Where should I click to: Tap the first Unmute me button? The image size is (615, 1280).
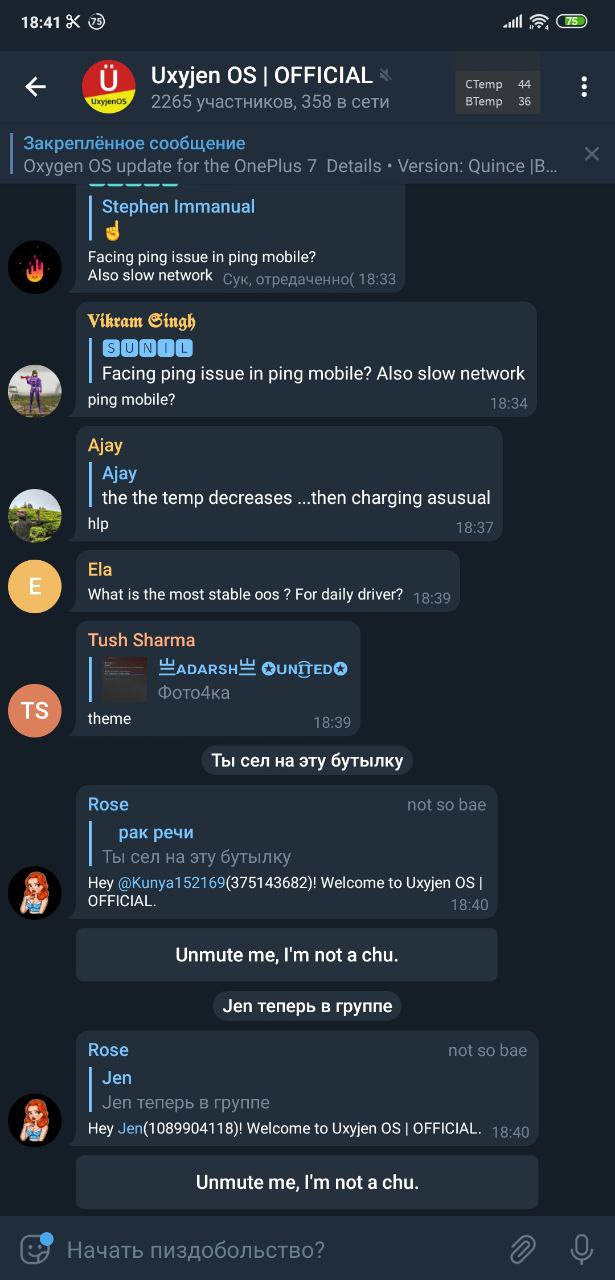pyautogui.click(x=287, y=955)
